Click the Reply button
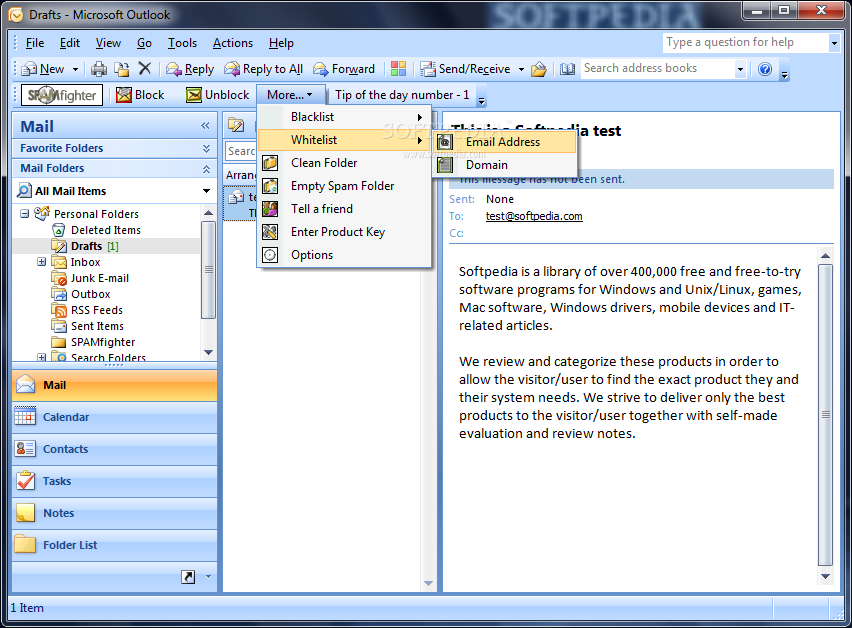852x628 pixels. pos(190,69)
